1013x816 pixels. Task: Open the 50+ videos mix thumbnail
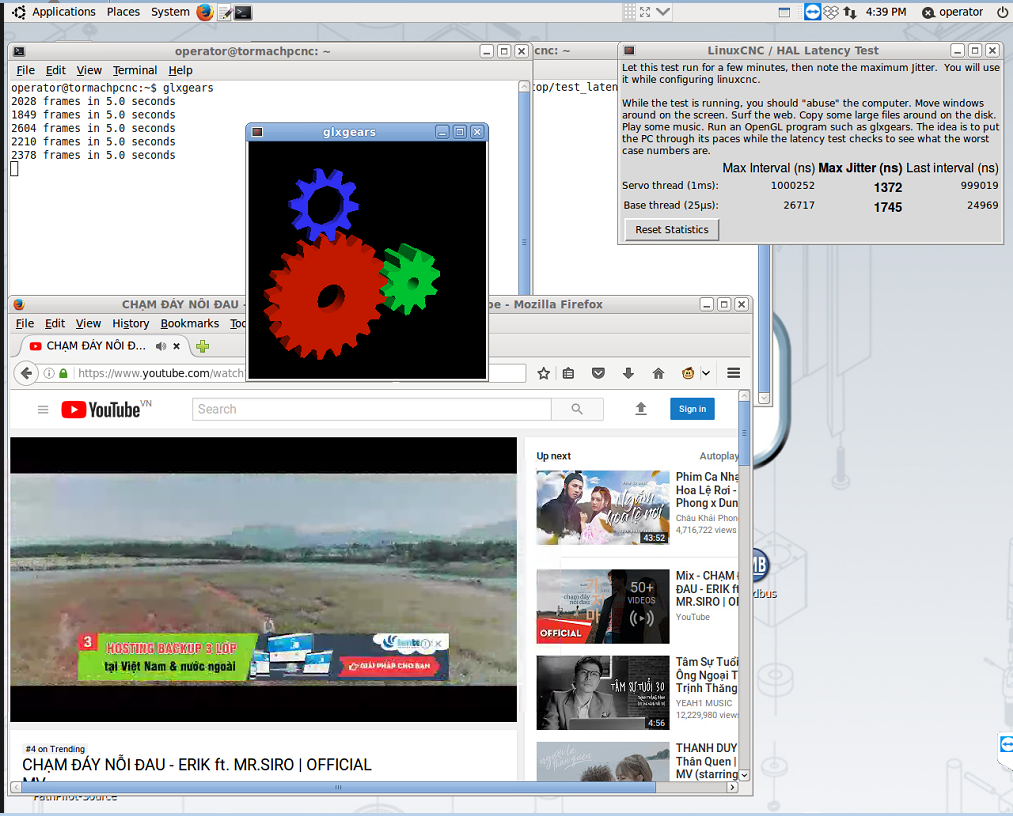pyautogui.click(x=603, y=606)
